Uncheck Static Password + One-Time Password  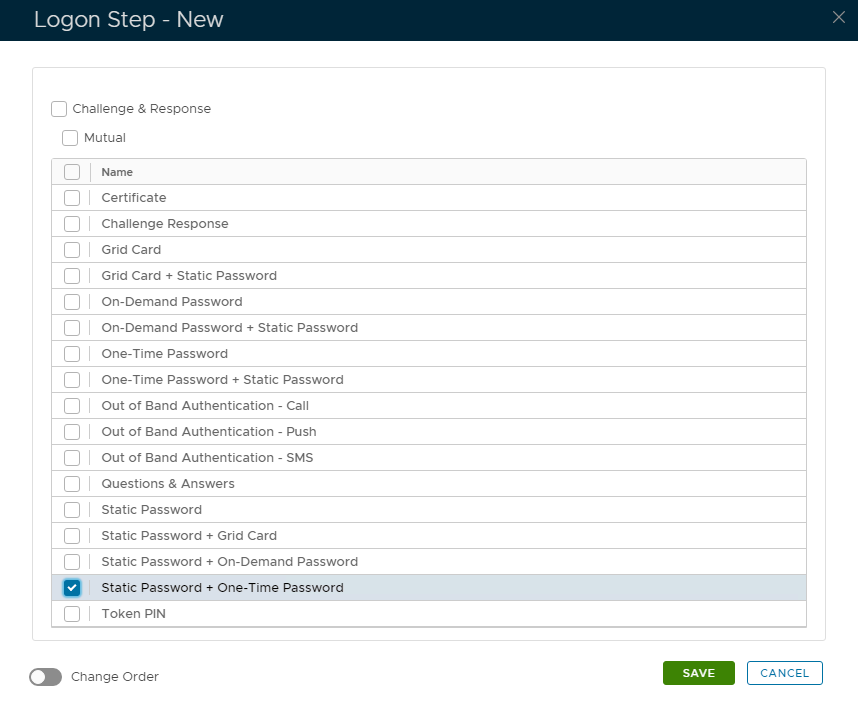[72, 588]
